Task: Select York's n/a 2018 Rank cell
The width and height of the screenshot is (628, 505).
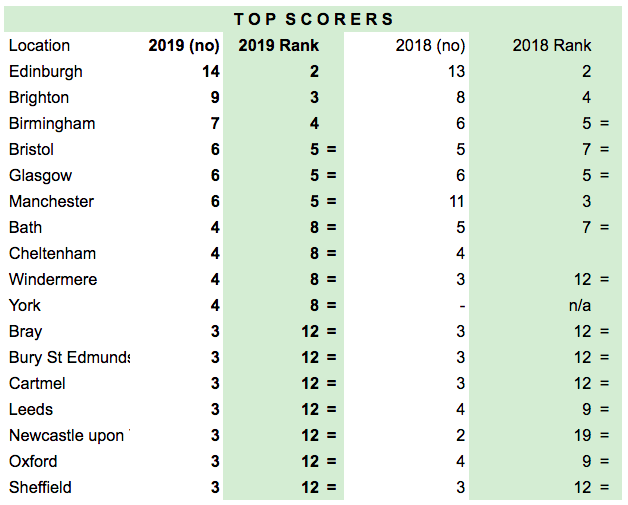Action: point(580,305)
